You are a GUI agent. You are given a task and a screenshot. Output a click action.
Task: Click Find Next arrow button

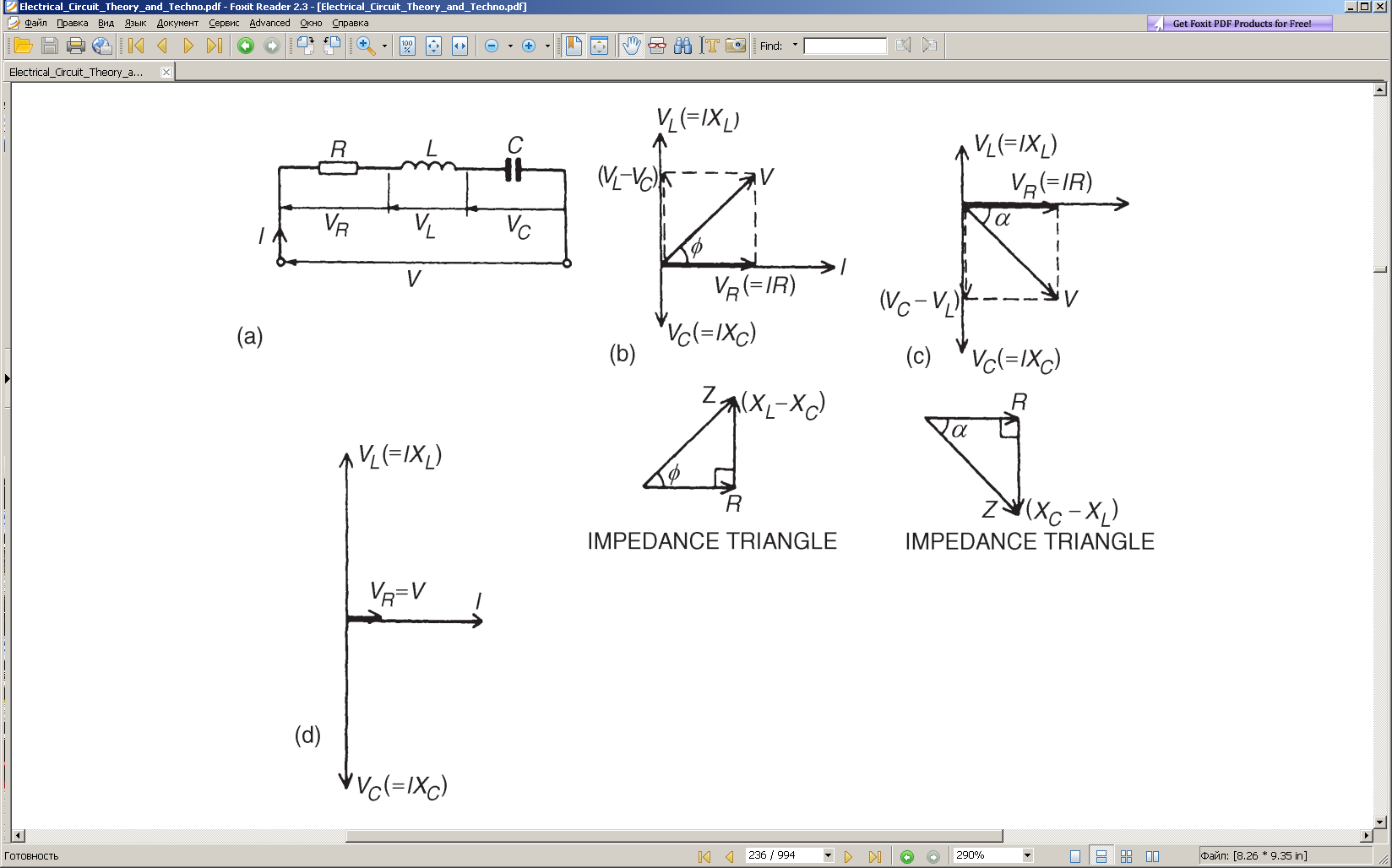930,46
